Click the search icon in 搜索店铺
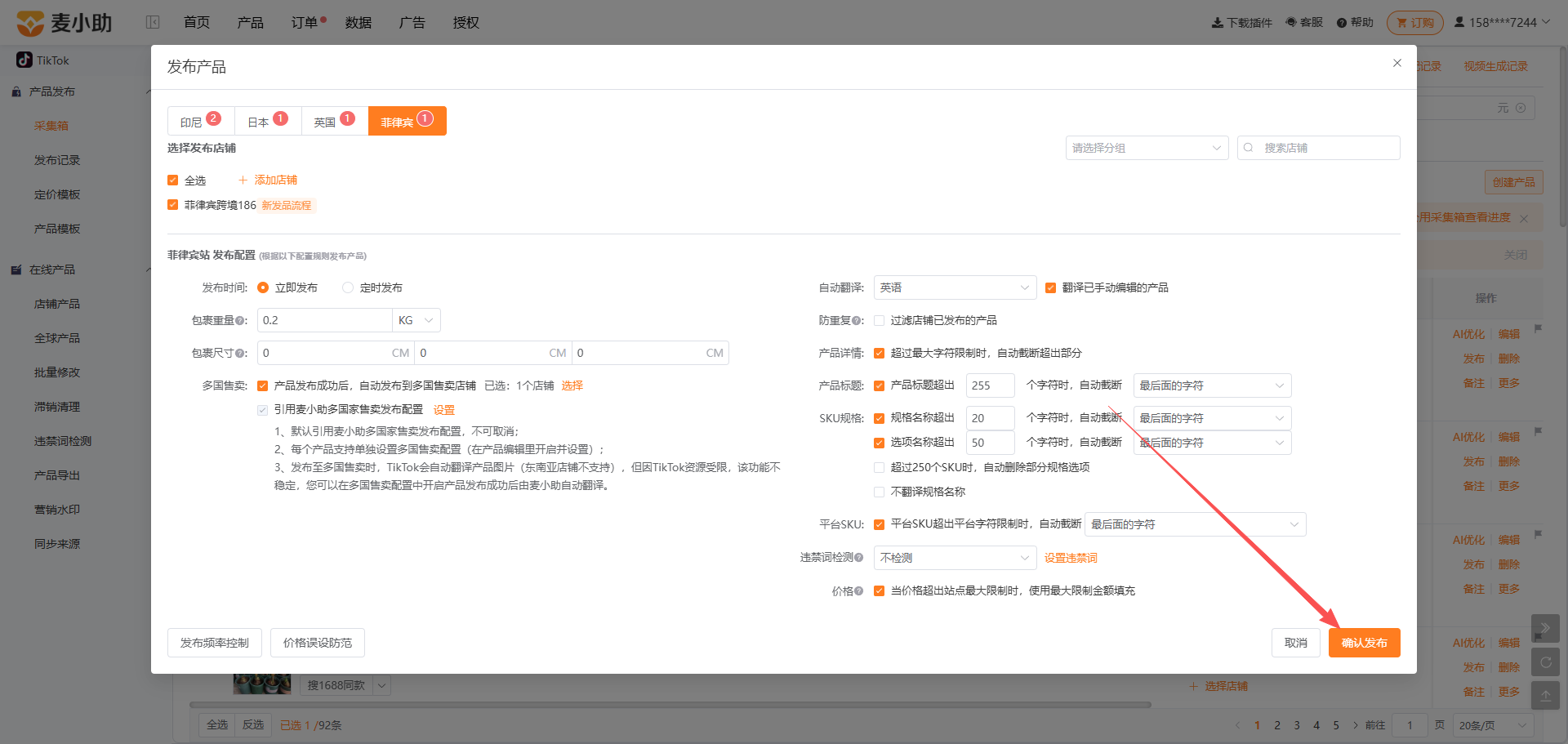The width and height of the screenshot is (1568, 744). [1249, 148]
